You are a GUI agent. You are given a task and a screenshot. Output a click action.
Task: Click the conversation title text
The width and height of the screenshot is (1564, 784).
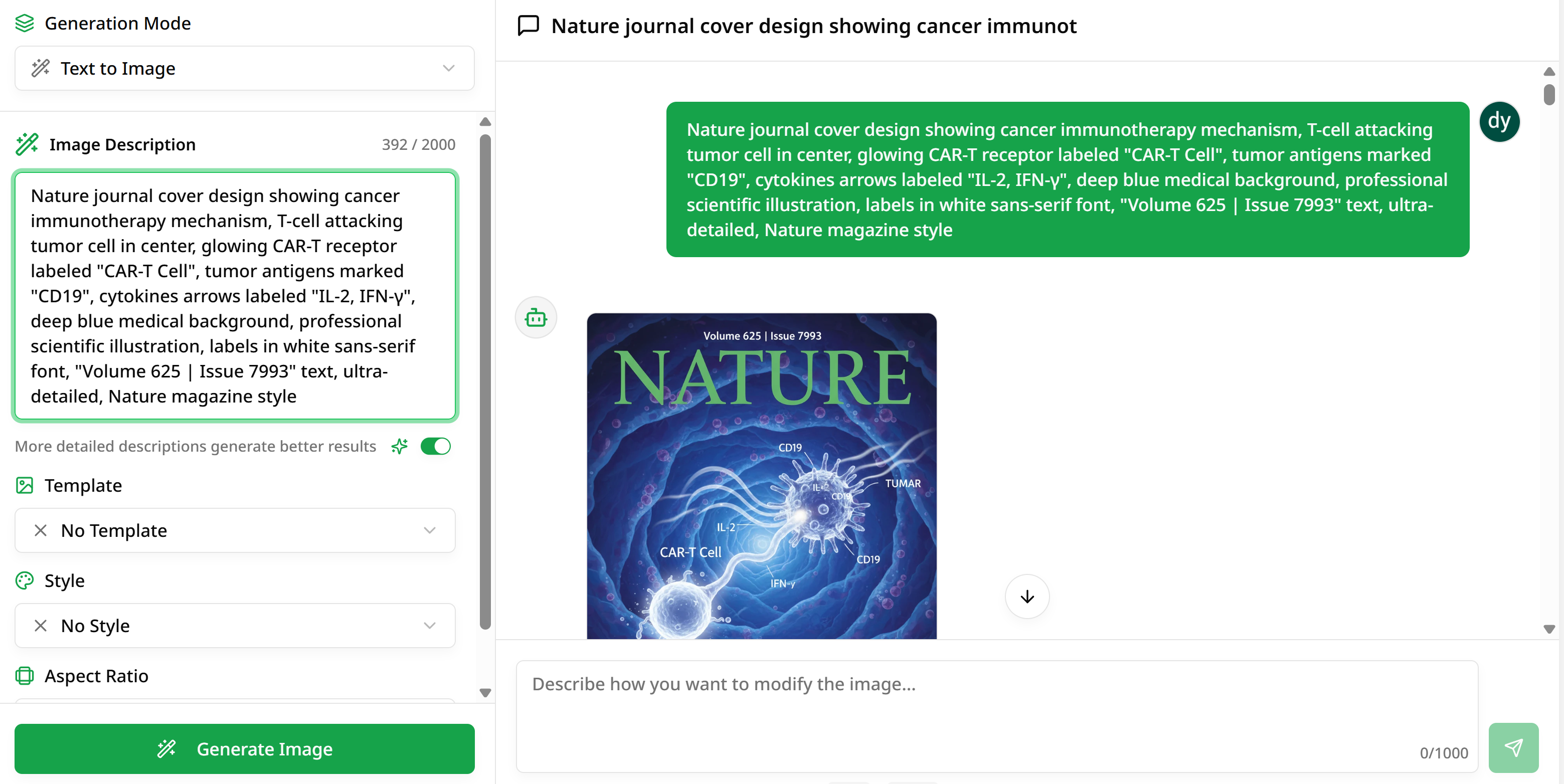[x=813, y=26]
